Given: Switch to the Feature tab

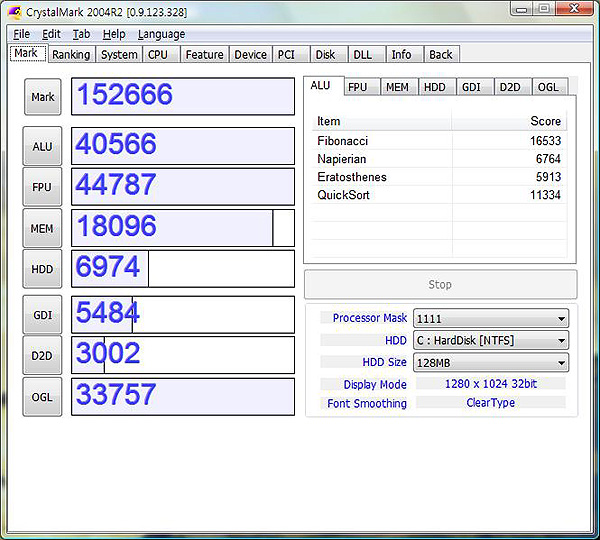Looking at the screenshot, I should 205,55.
